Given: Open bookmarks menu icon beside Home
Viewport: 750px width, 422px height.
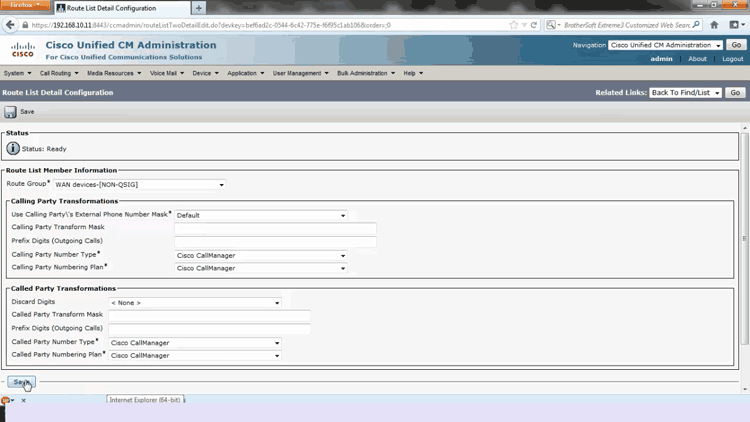Looking at the screenshot, I should (737, 25).
